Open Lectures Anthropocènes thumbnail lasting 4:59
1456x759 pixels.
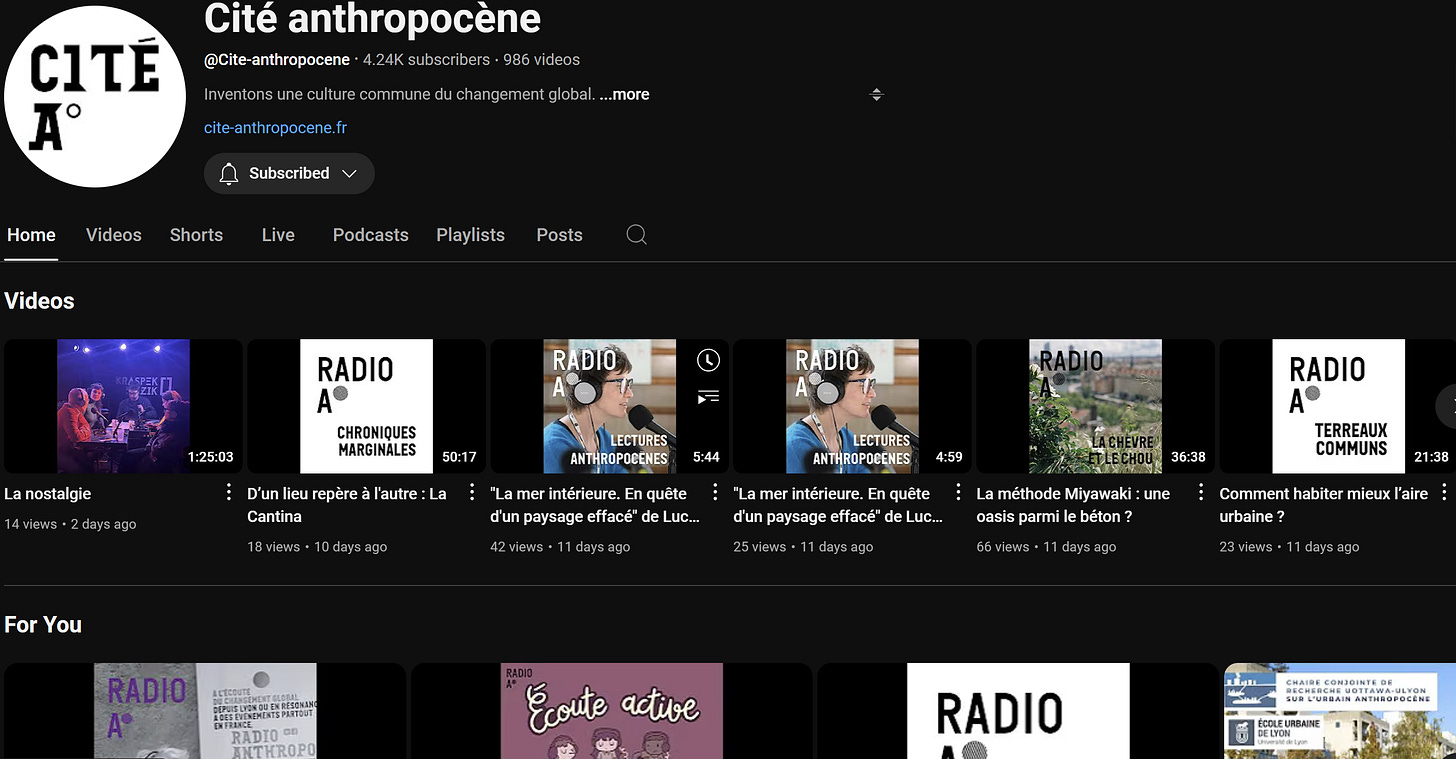(852, 406)
